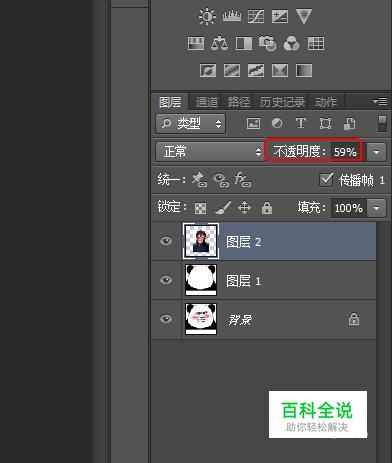Screen dimensions: 392x463
Task: Add a Vibrance adjustment layer
Action: coord(304,16)
